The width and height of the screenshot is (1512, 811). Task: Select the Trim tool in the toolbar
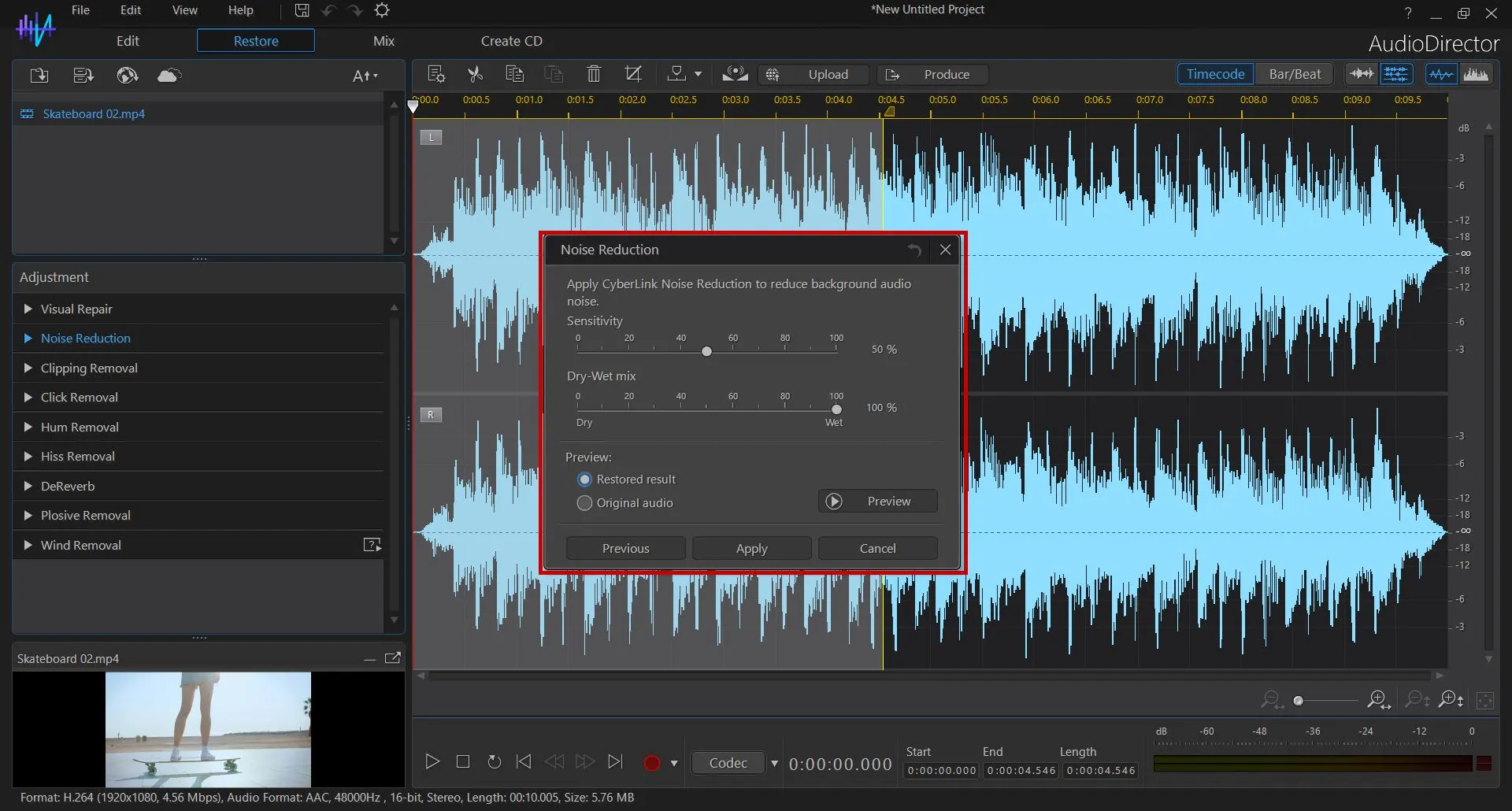coord(634,74)
